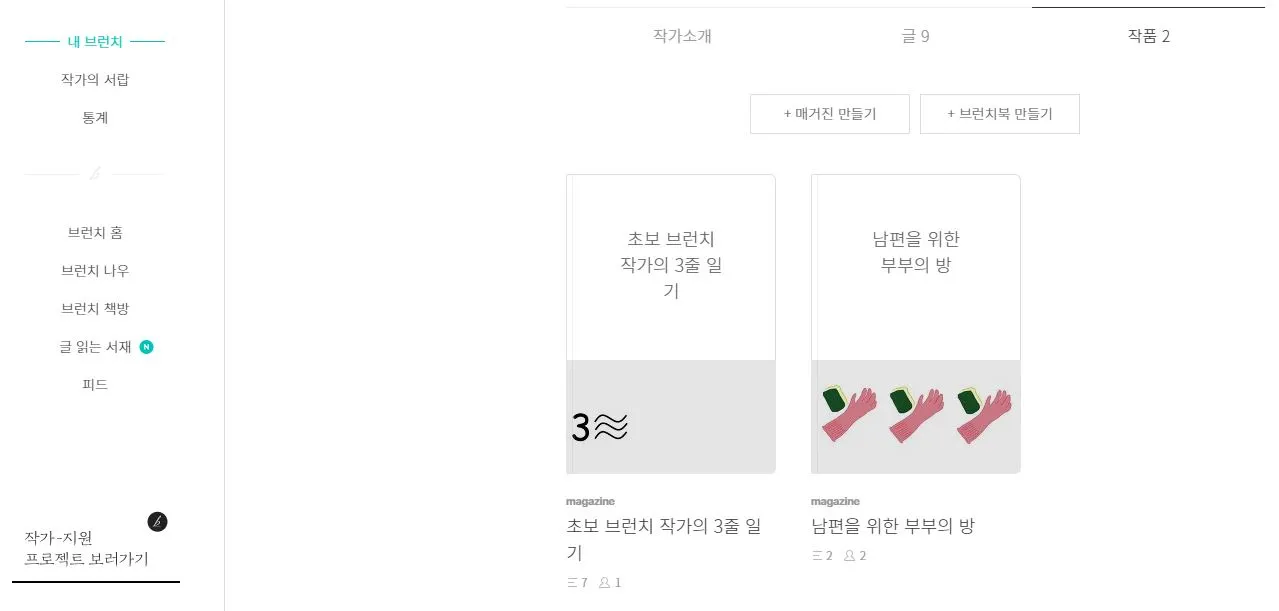Click the 브런치북 만들기 button
This screenshot has width=1279, height=611.
point(999,113)
